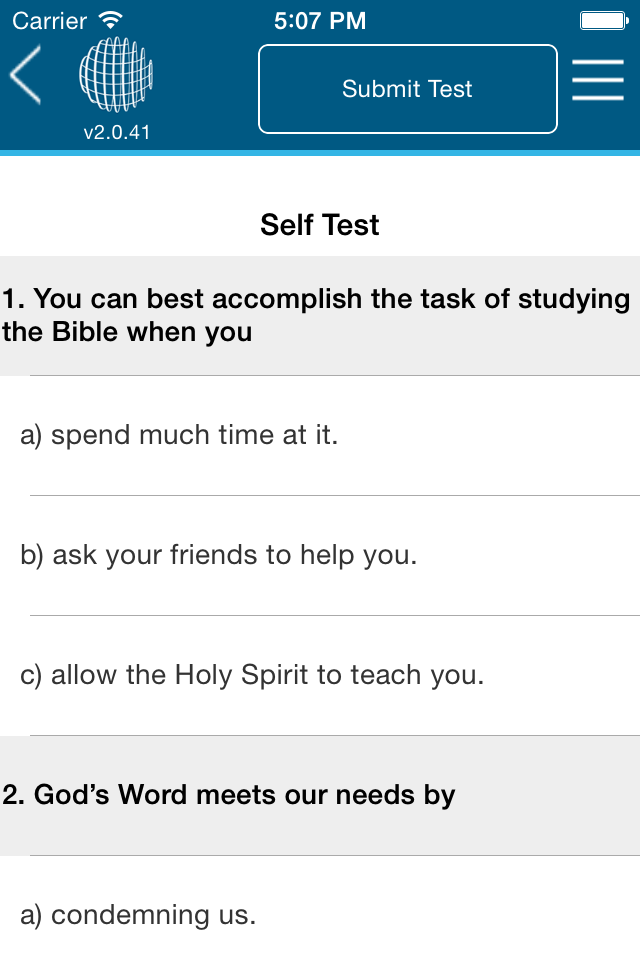Screen dimensions: 640x960
Task: Tap the v2.0.41 version label
Action: 117,132
